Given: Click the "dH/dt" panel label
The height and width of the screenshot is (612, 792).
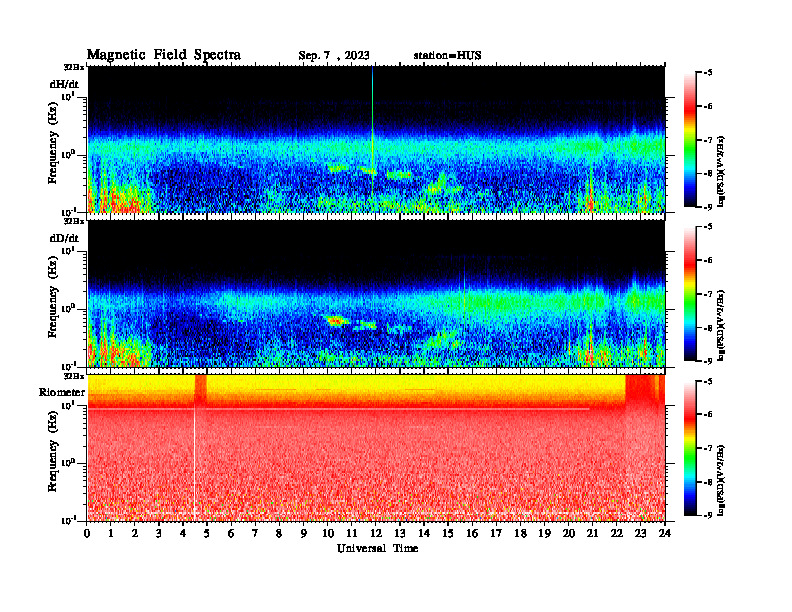Looking at the screenshot, I should coord(64,84).
